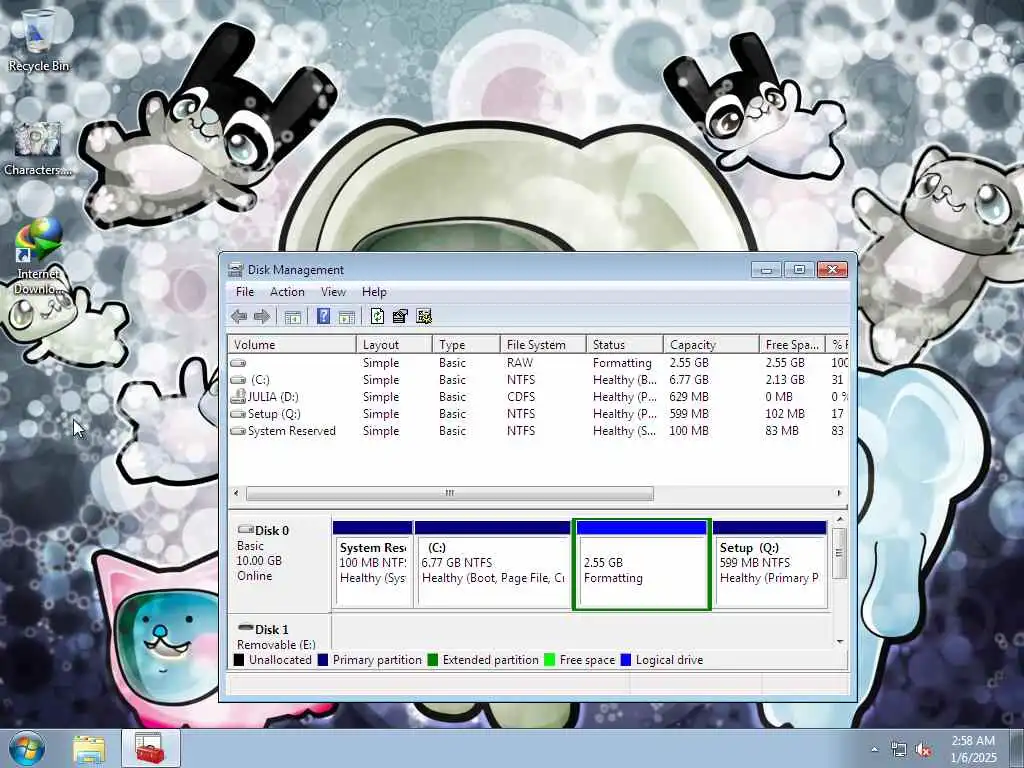Sort by Capacity column header
Image resolution: width=1024 pixels, height=768 pixels.
[x=711, y=344]
